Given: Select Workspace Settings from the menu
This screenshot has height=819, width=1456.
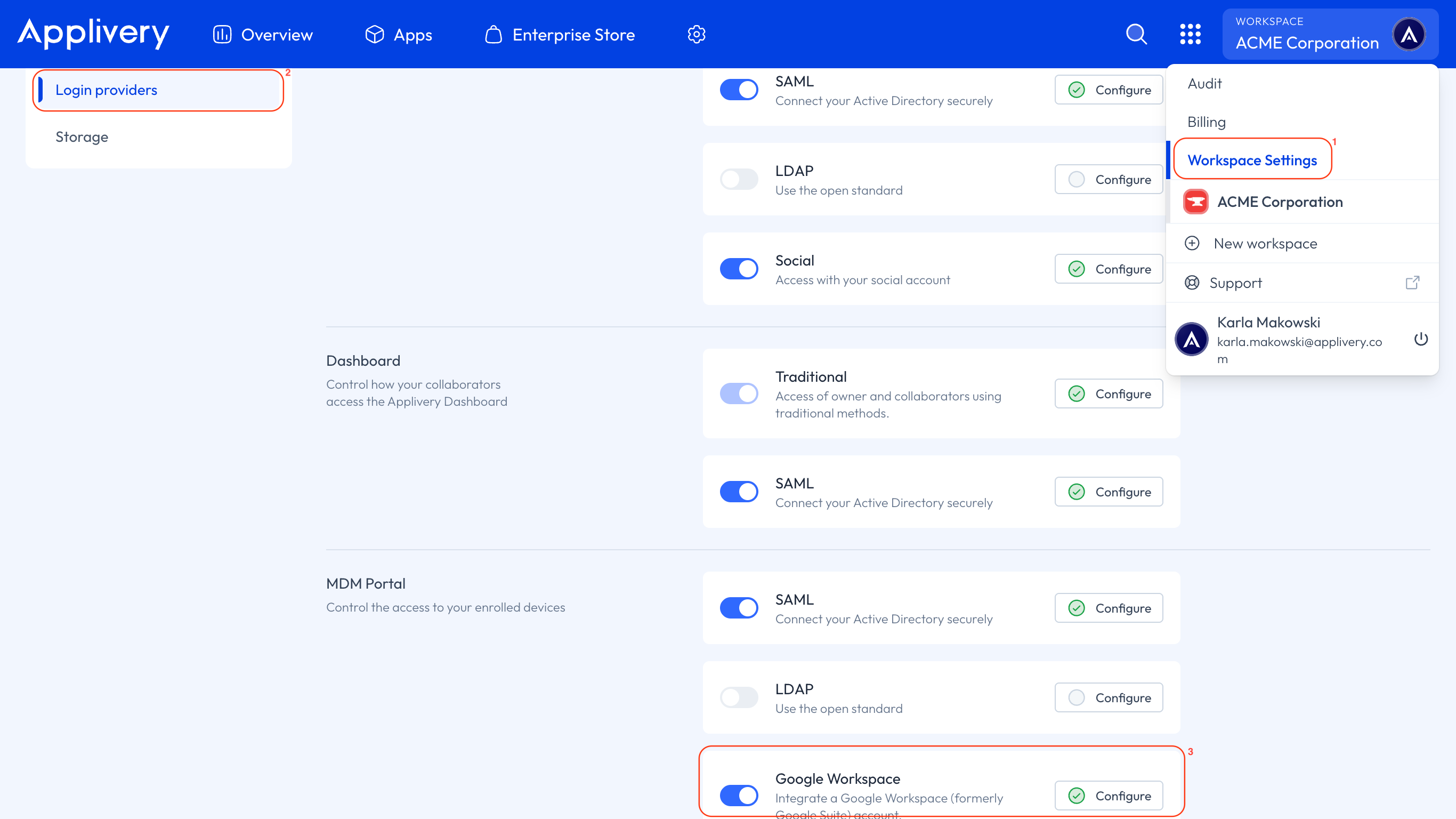Looking at the screenshot, I should 1252,159.
